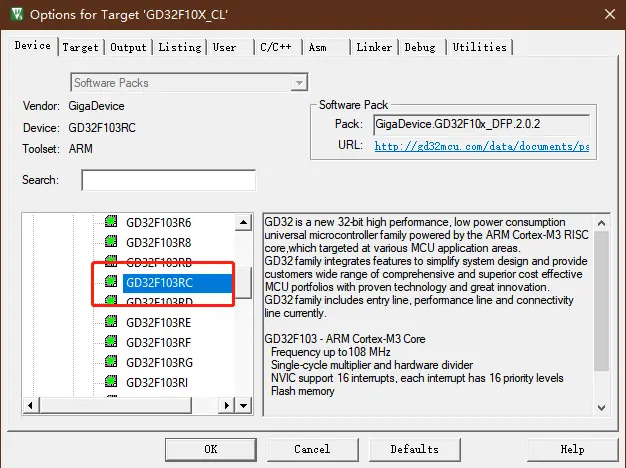Click device list scroll right arrow
Viewport: 626px width, 468px height.
pos(226,406)
